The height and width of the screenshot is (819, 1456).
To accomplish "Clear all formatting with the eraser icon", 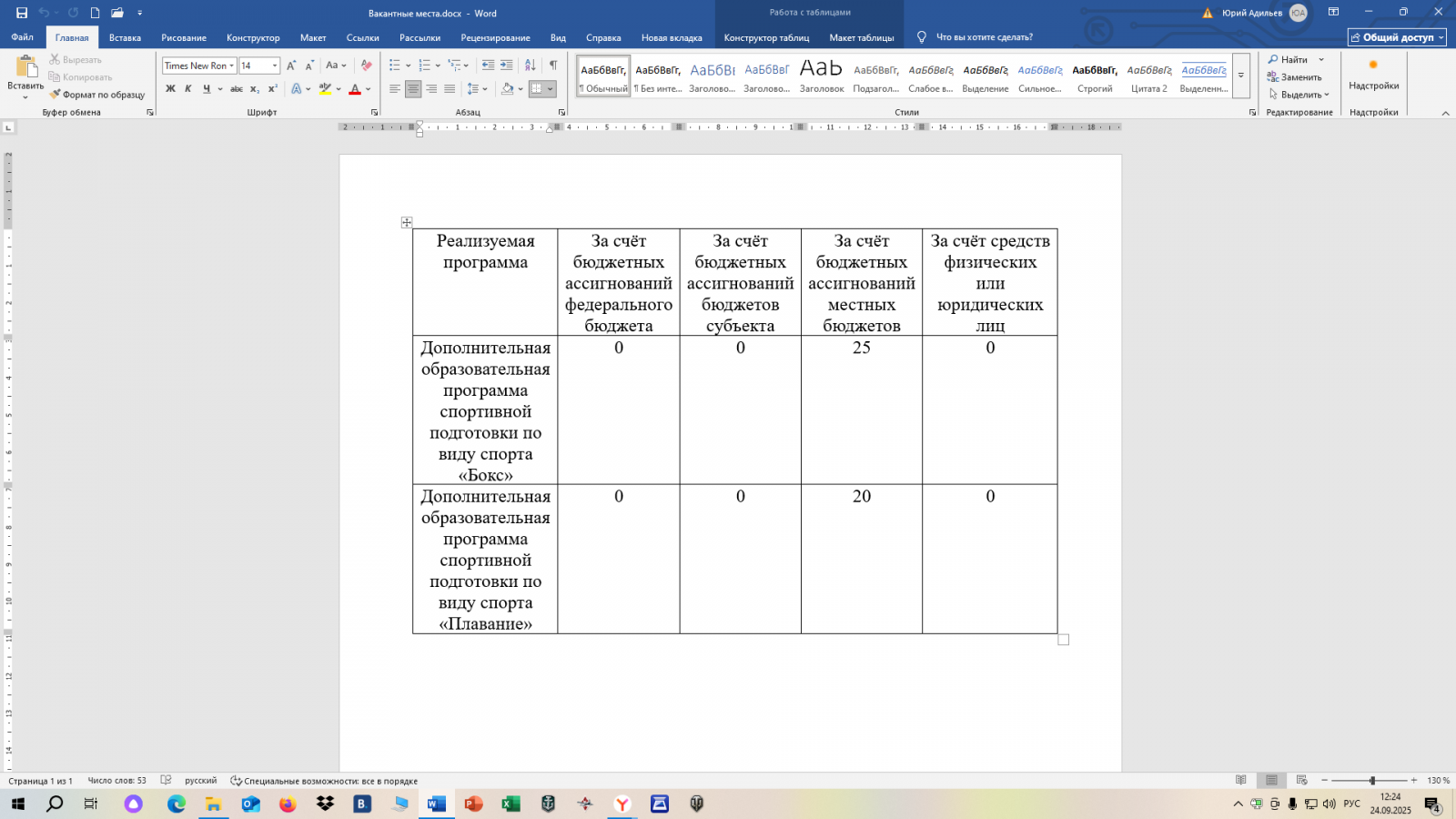I will (366, 66).
